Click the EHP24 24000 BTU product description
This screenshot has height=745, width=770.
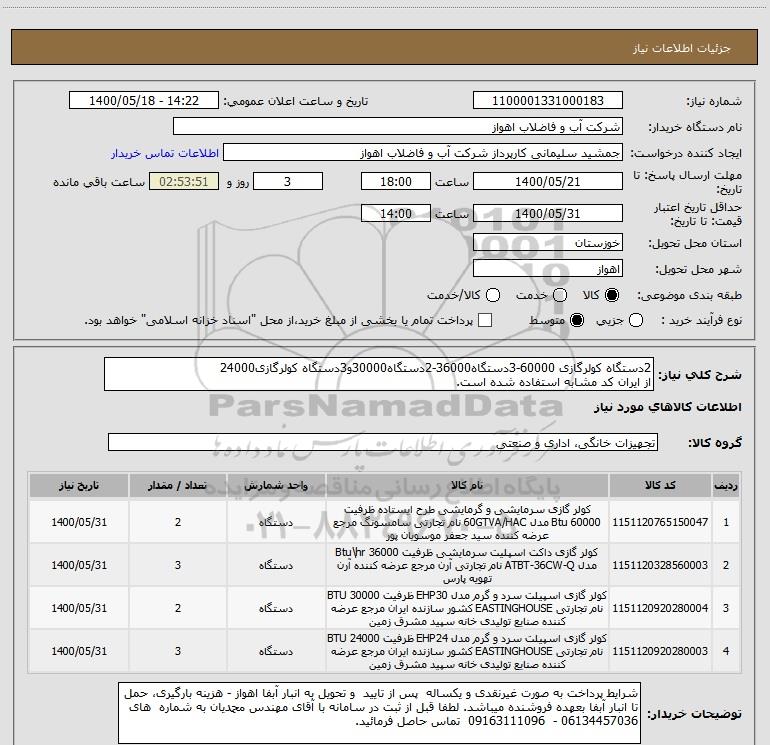[467, 651]
